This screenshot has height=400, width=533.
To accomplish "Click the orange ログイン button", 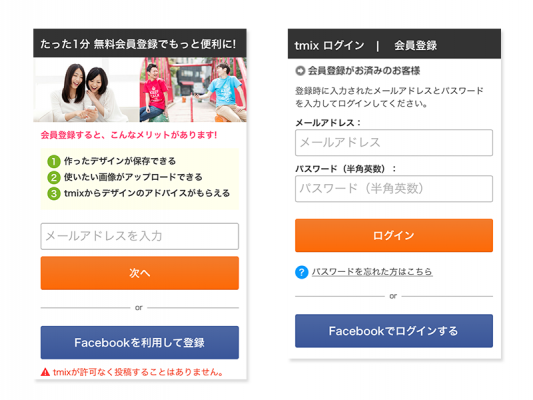I will [x=394, y=236].
